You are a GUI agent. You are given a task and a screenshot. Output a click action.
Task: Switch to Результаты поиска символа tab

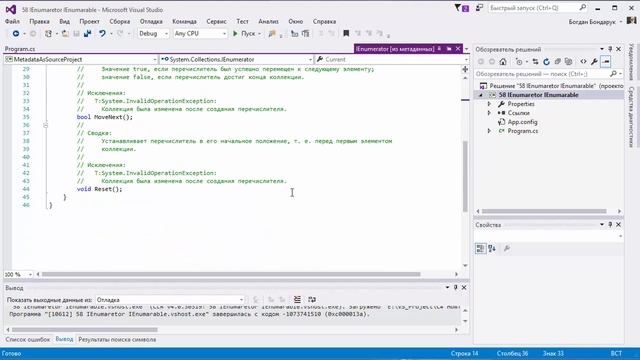pyautogui.click(x=117, y=339)
